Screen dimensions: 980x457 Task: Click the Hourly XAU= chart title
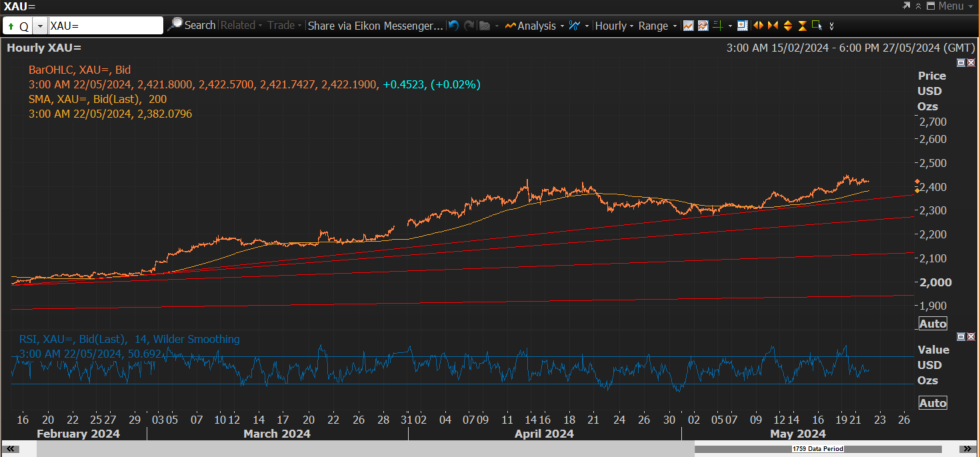tap(44, 48)
